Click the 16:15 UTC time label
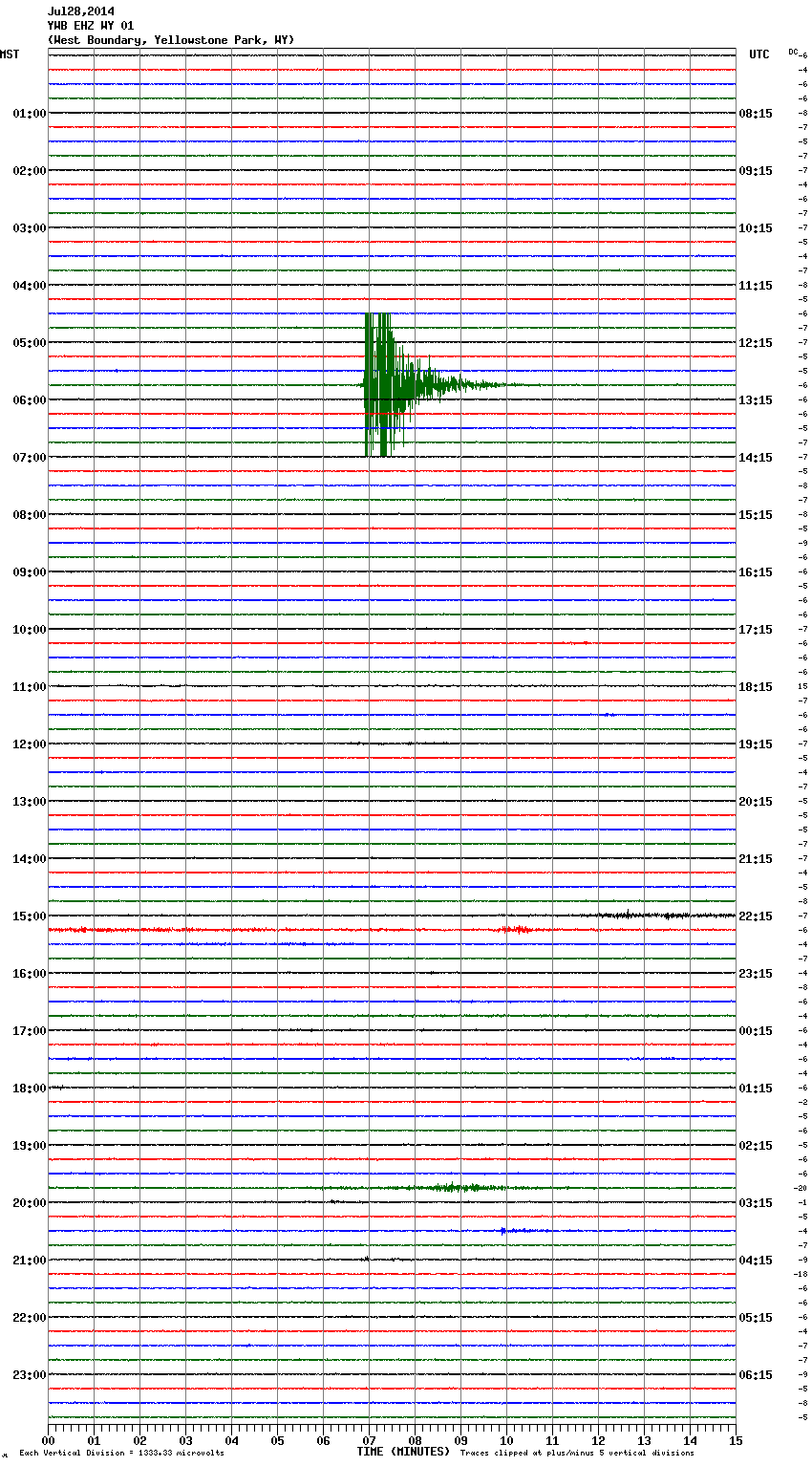Image resolution: width=812 pixels, height=1466 pixels. 756,572
